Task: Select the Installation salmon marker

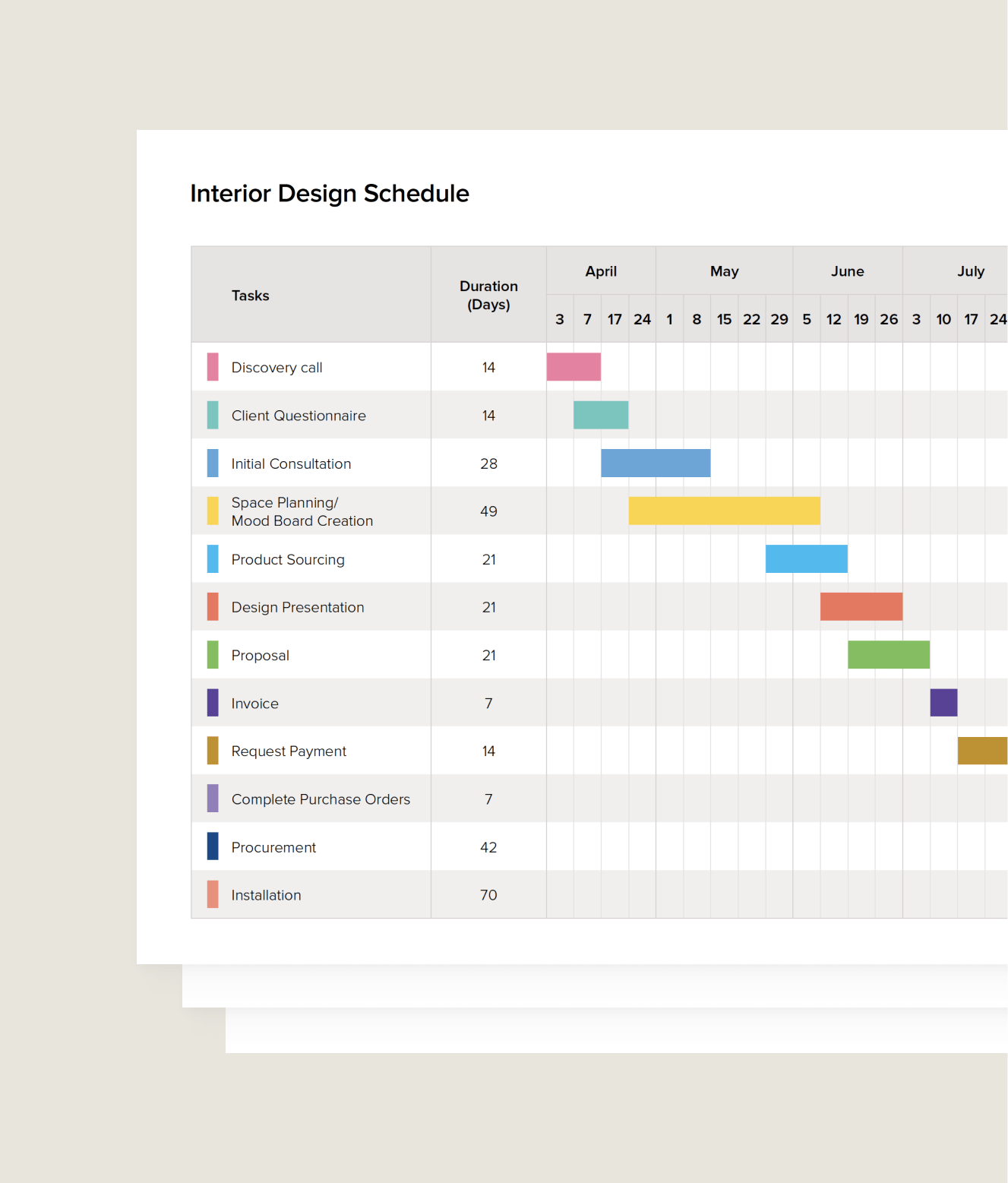Action: click(x=213, y=894)
